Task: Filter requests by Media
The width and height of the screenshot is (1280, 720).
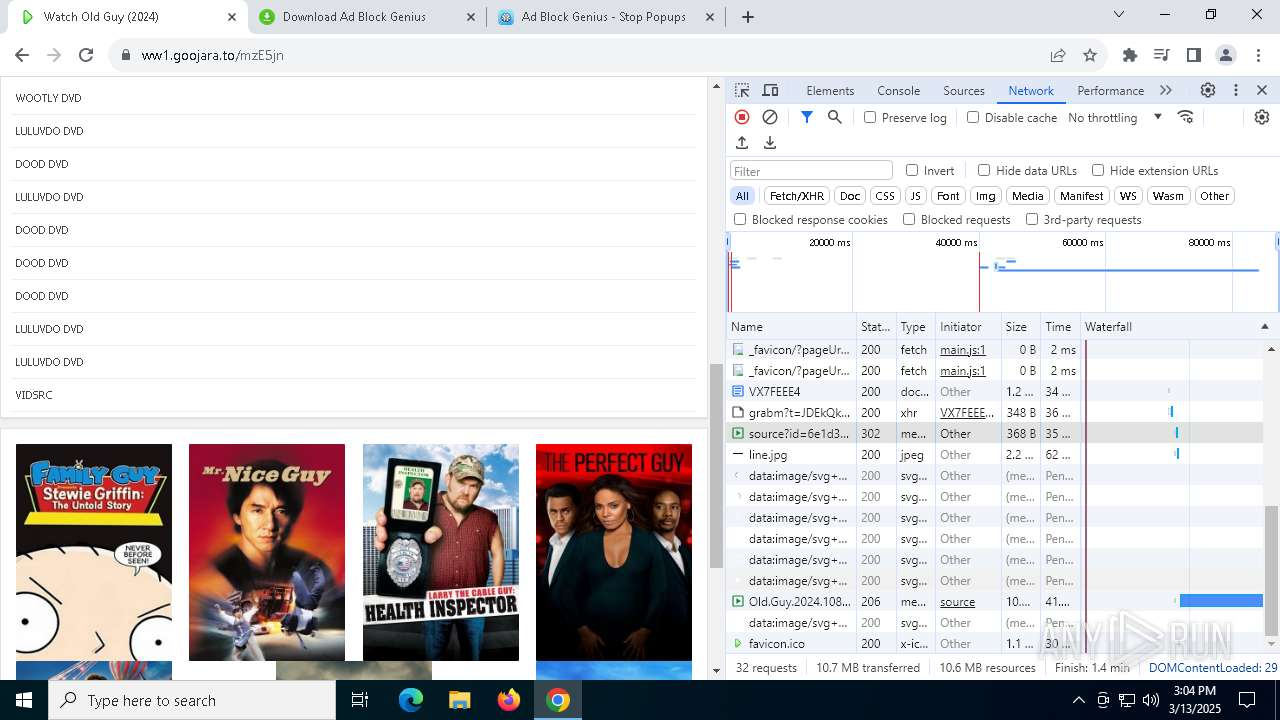Action: 1027,196
